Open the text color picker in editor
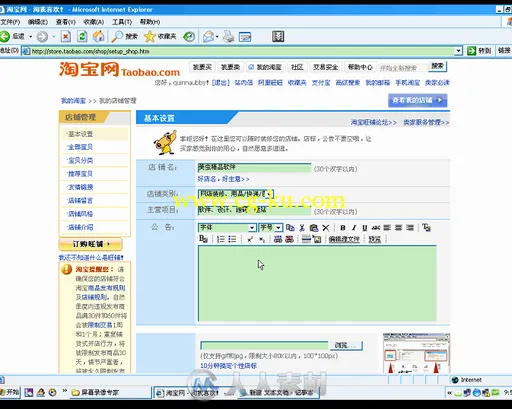 pyautogui.click(x=426, y=227)
